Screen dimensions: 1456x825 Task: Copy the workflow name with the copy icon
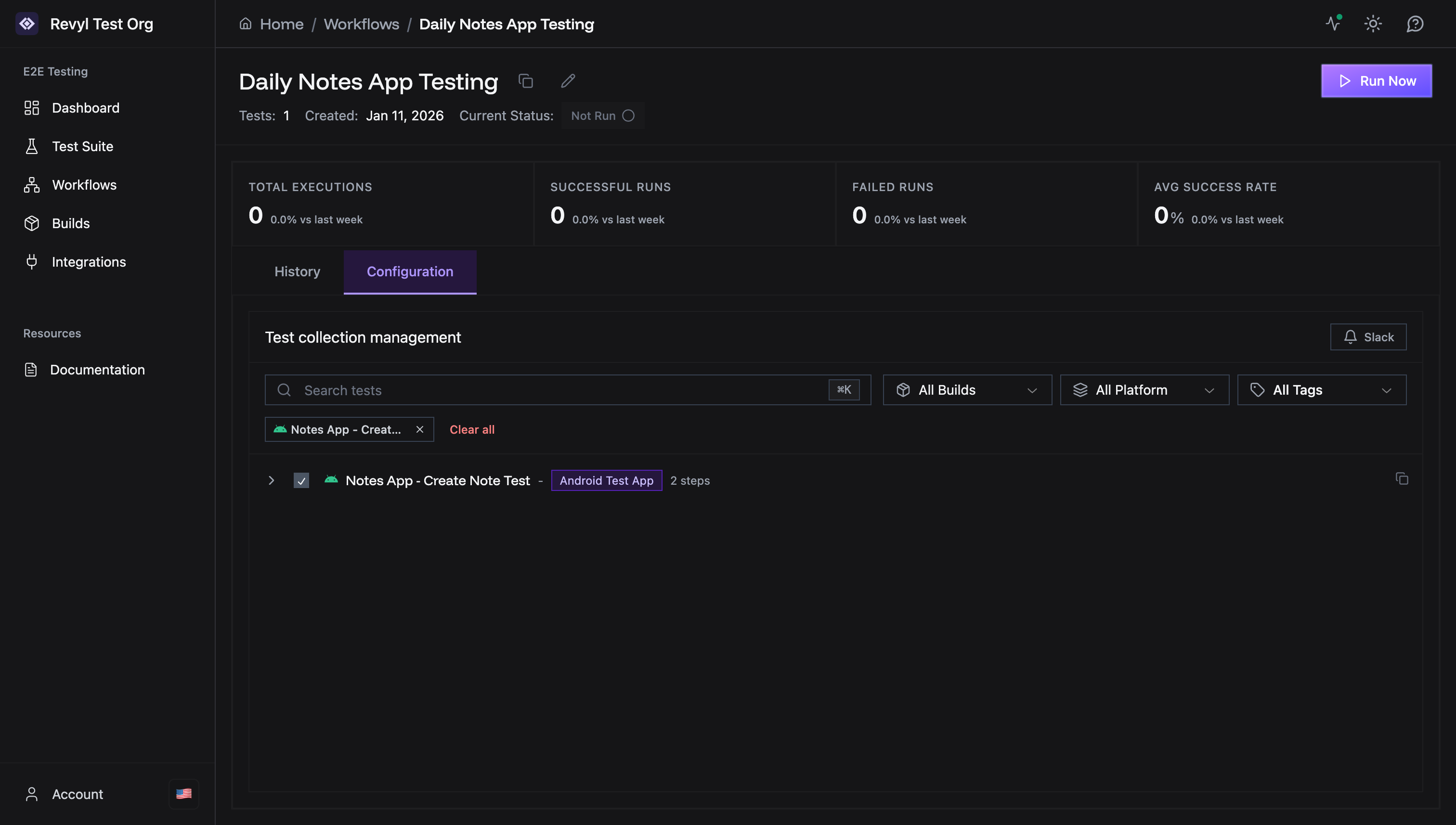pos(526,81)
